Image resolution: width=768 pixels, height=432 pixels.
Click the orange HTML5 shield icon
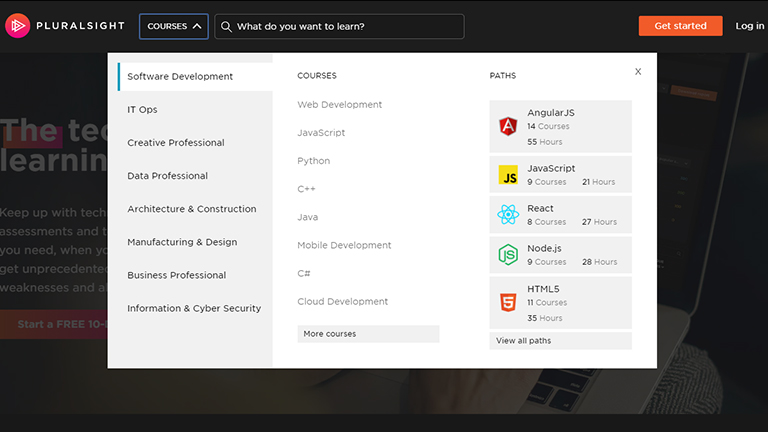click(x=508, y=302)
